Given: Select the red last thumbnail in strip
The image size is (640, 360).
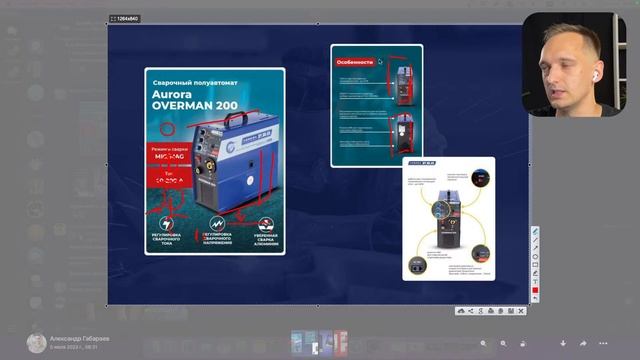Looking at the screenshot, I should (341, 342).
